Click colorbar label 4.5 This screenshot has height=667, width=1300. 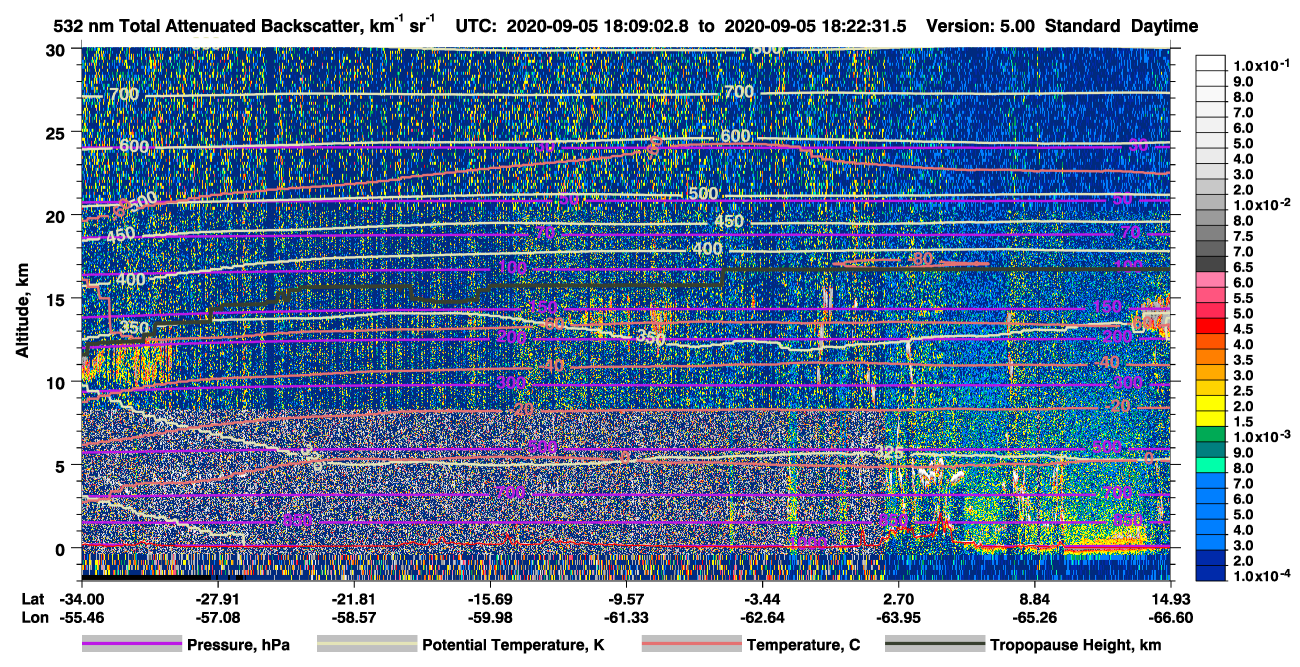pos(1243,329)
